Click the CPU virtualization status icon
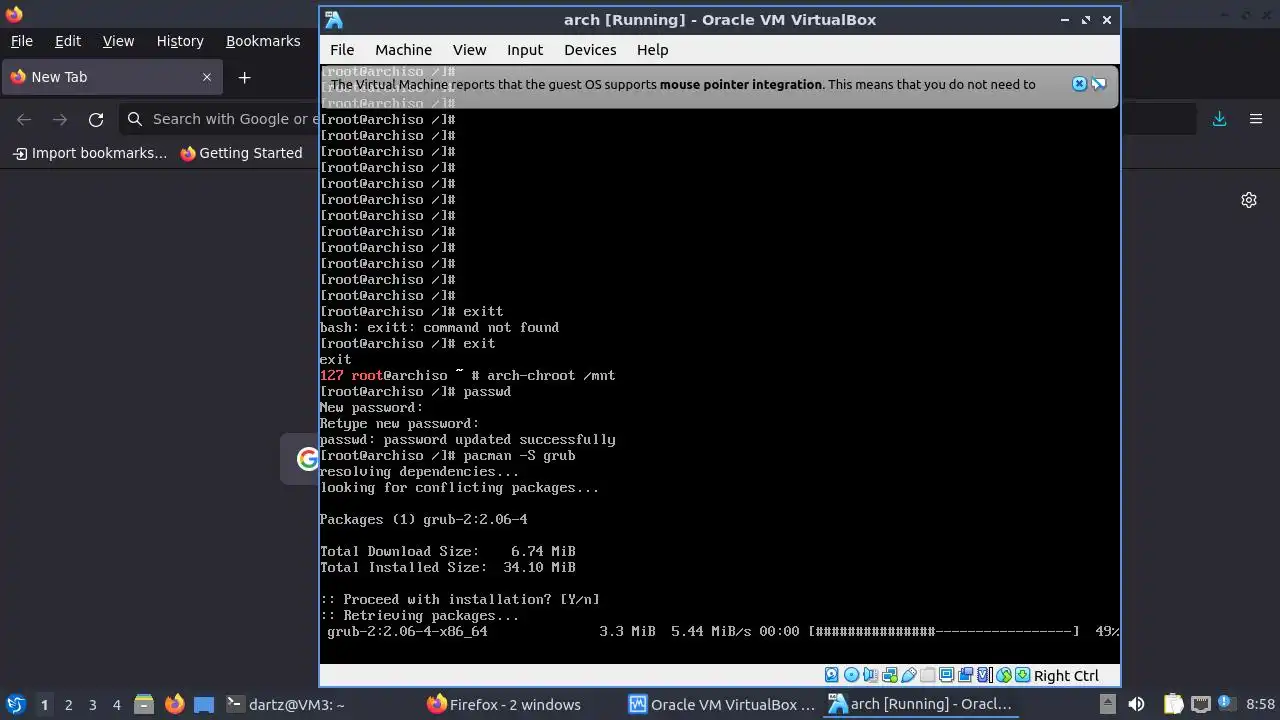This screenshot has height=720, width=1280. point(984,675)
